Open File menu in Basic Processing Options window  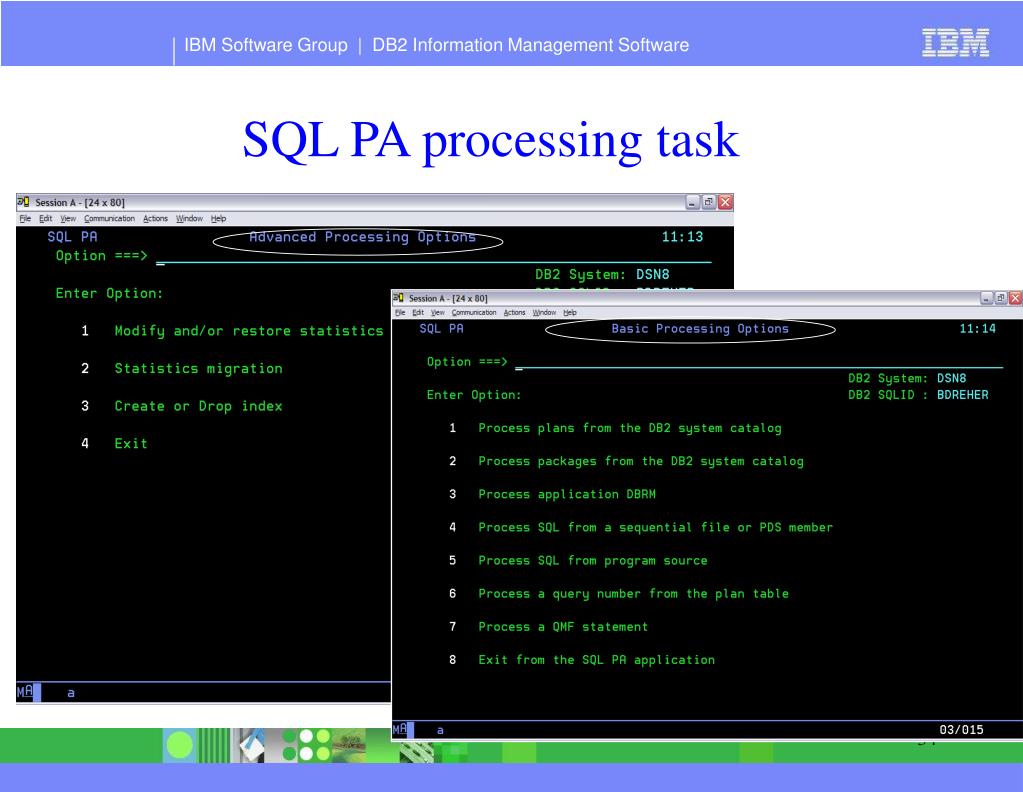point(400,312)
